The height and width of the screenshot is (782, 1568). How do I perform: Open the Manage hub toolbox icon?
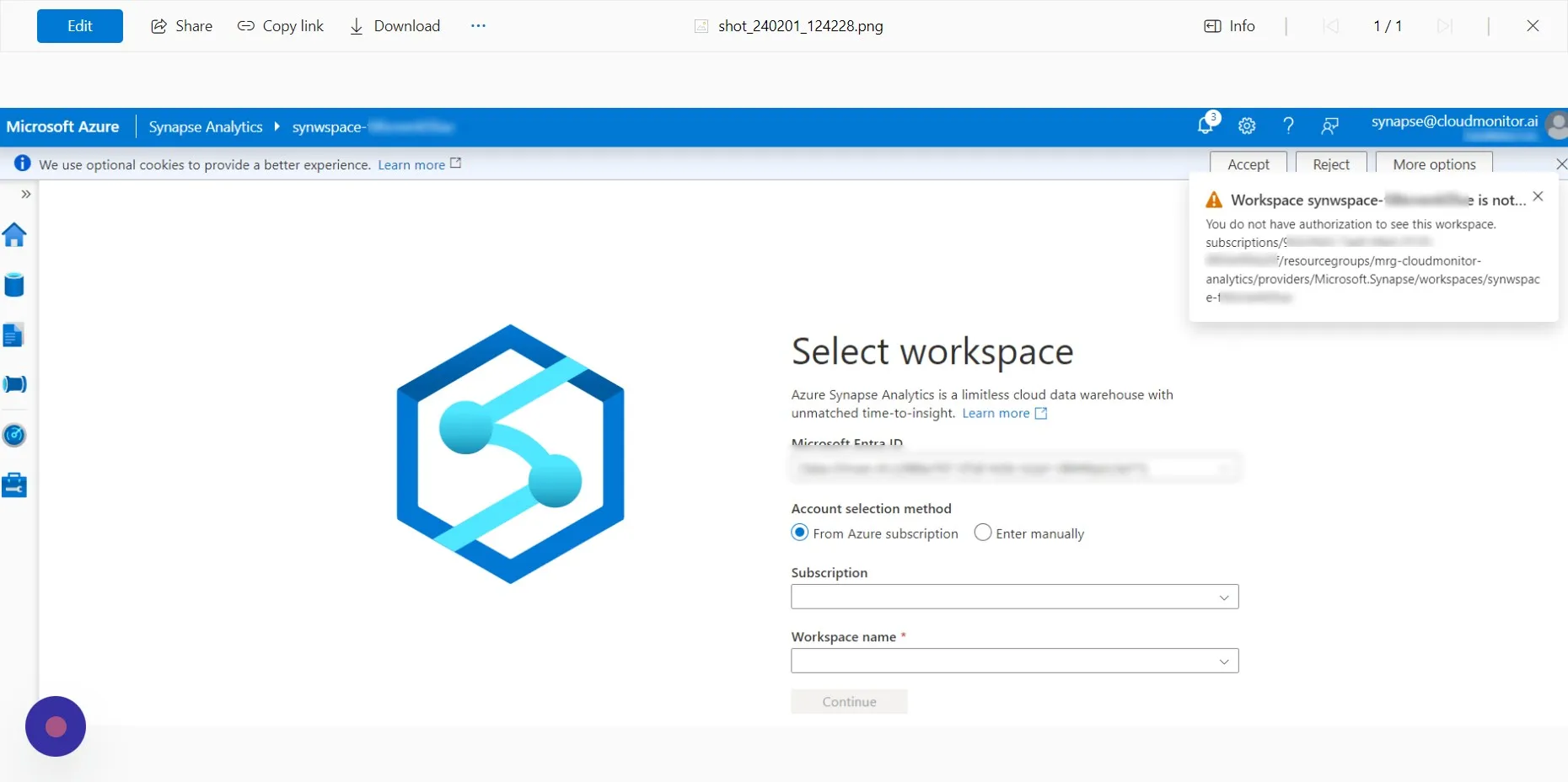14,485
